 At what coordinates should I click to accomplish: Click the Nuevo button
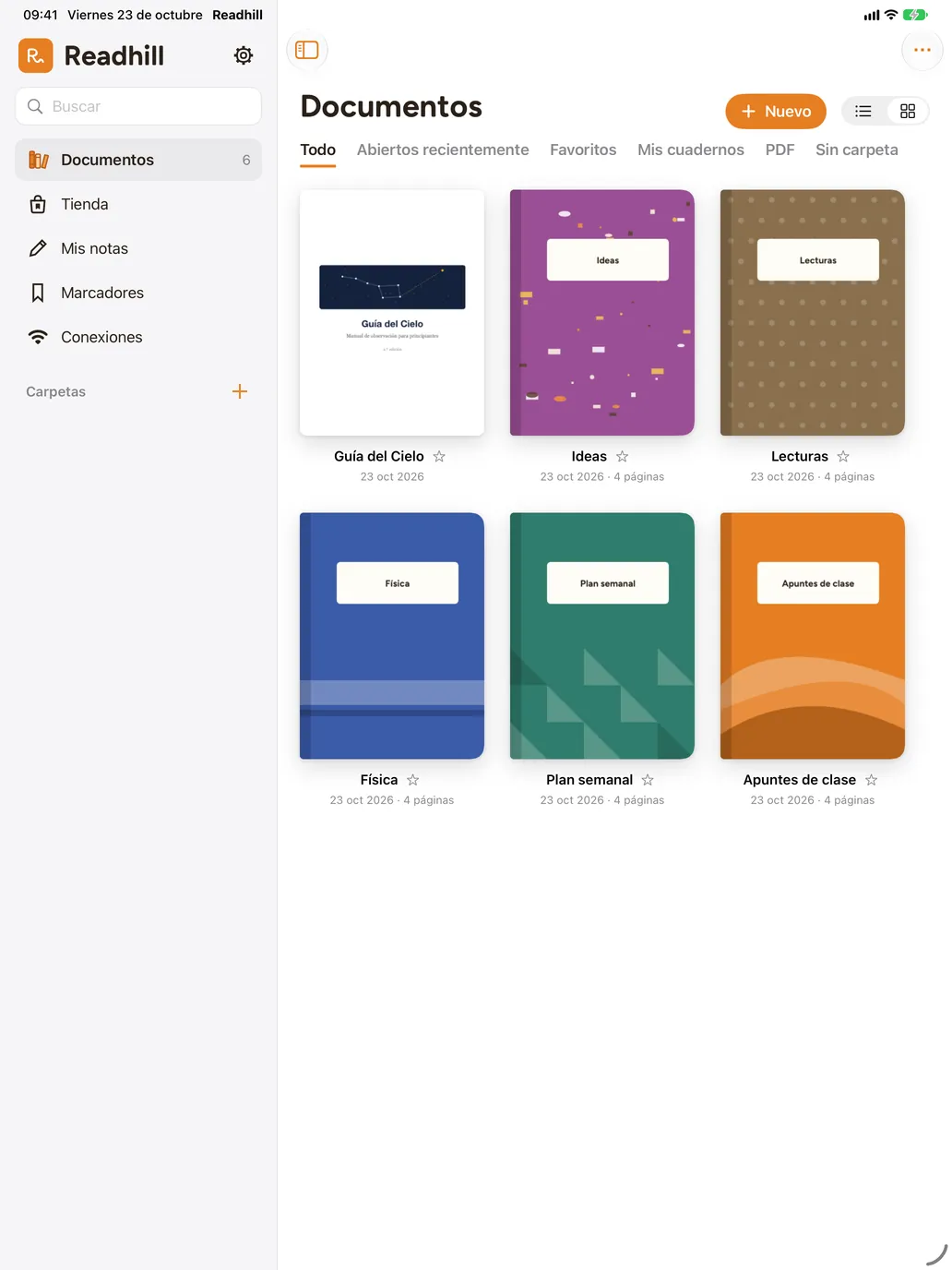pyautogui.click(x=776, y=111)
